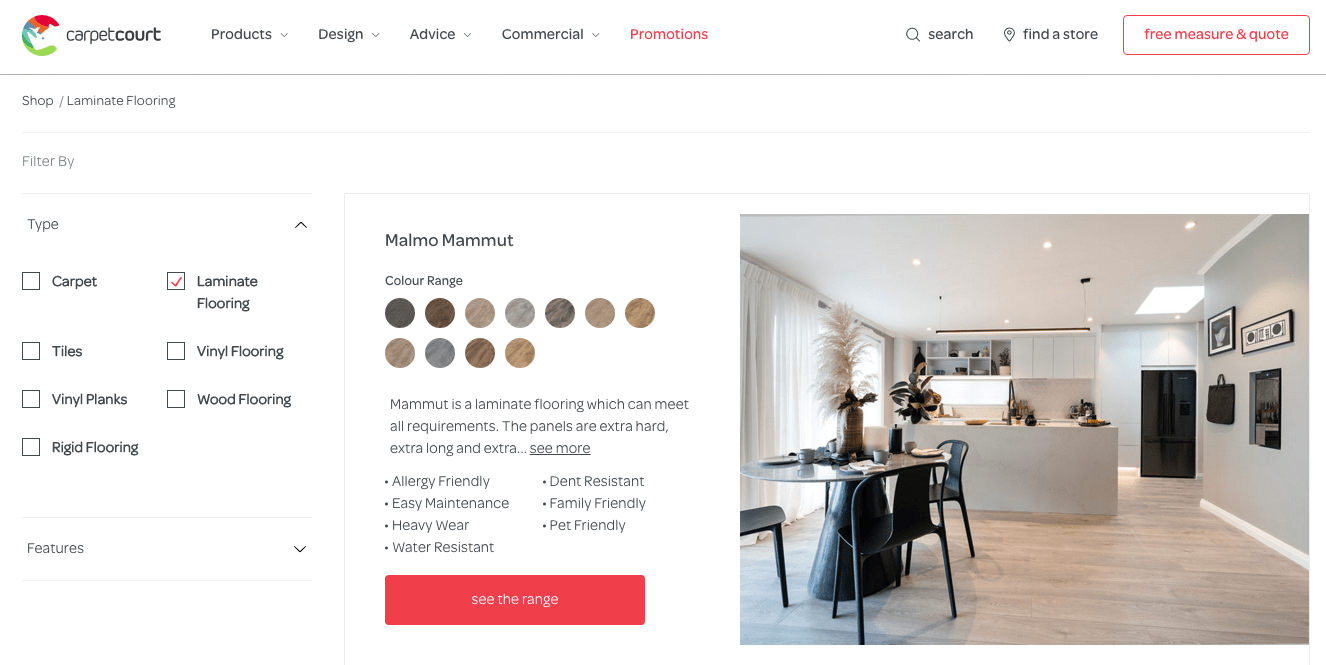Click the see more description link
This screenshot has width=1326, height=665.
click(x=560, y=449)
